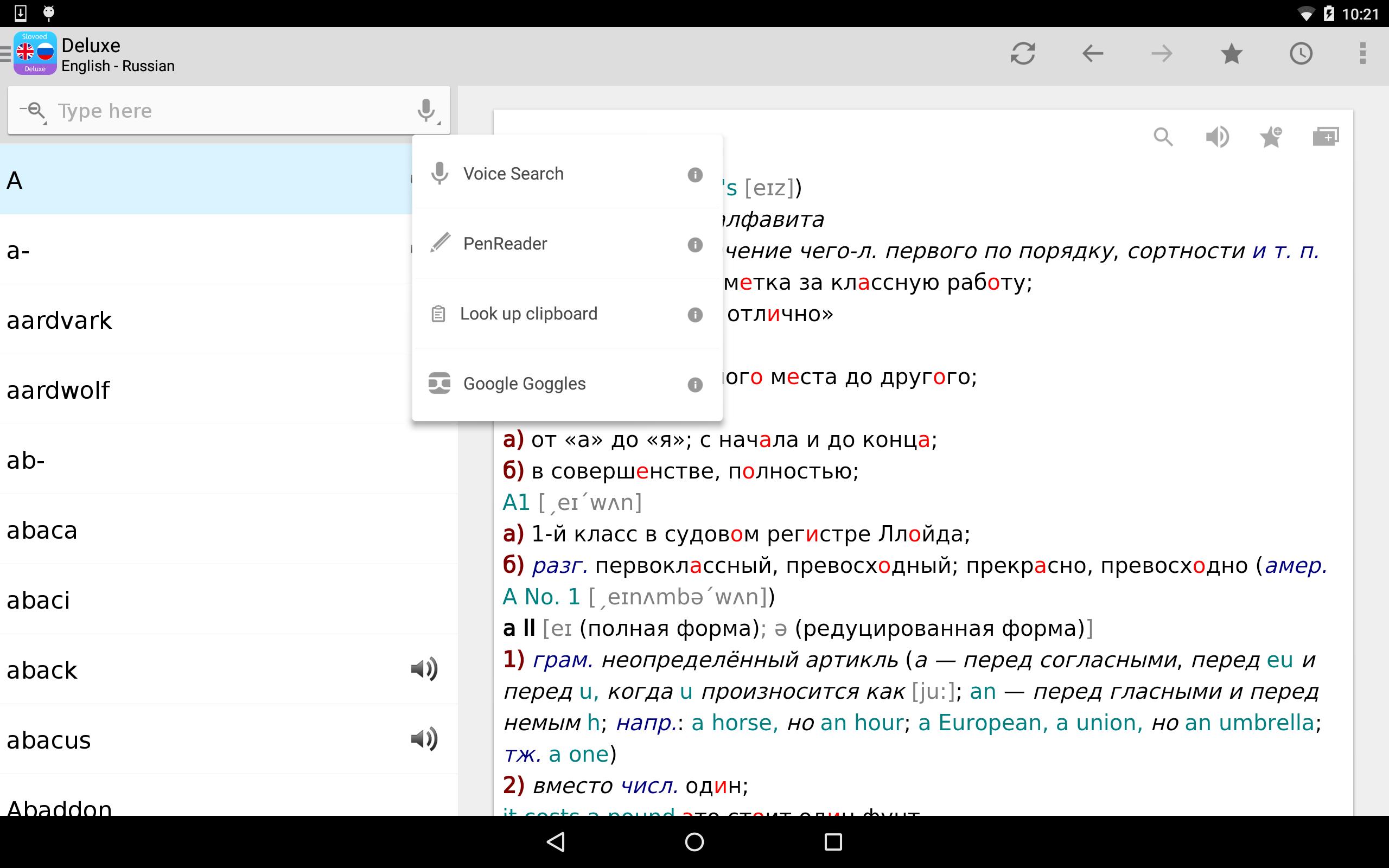Tap the Type here search input field

[x=231, y=110]
